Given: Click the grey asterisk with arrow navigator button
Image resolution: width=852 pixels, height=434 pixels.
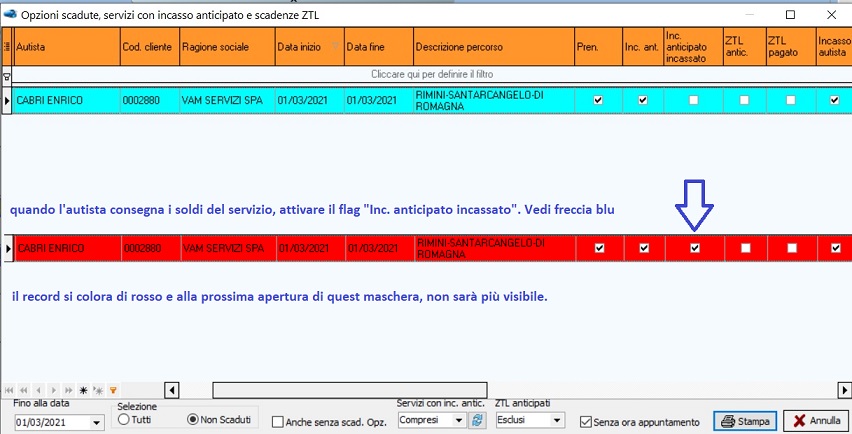Looking at the screenshot, I should click(98, 390).
